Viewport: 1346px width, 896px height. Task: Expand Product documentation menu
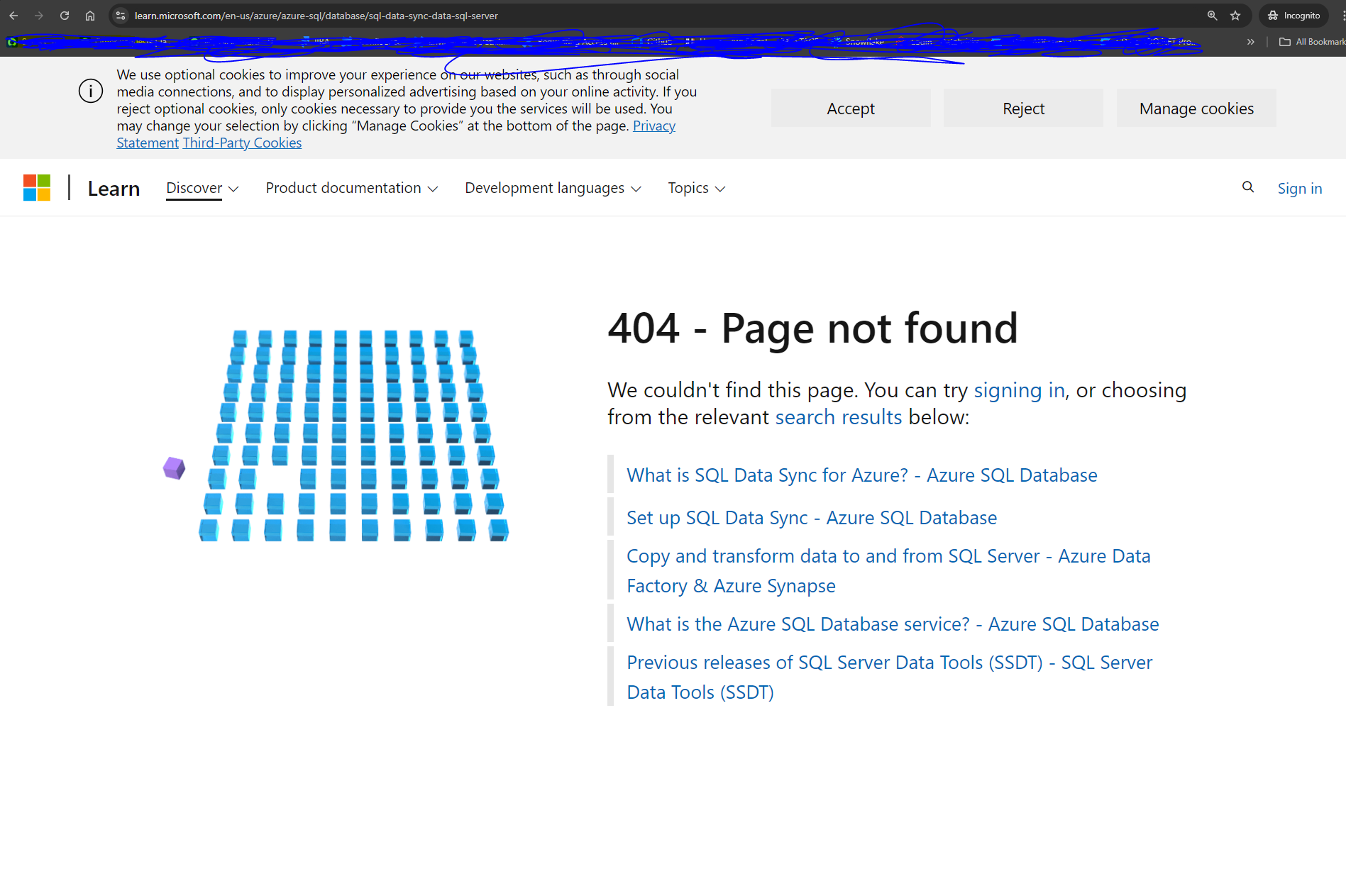[352, 188]
